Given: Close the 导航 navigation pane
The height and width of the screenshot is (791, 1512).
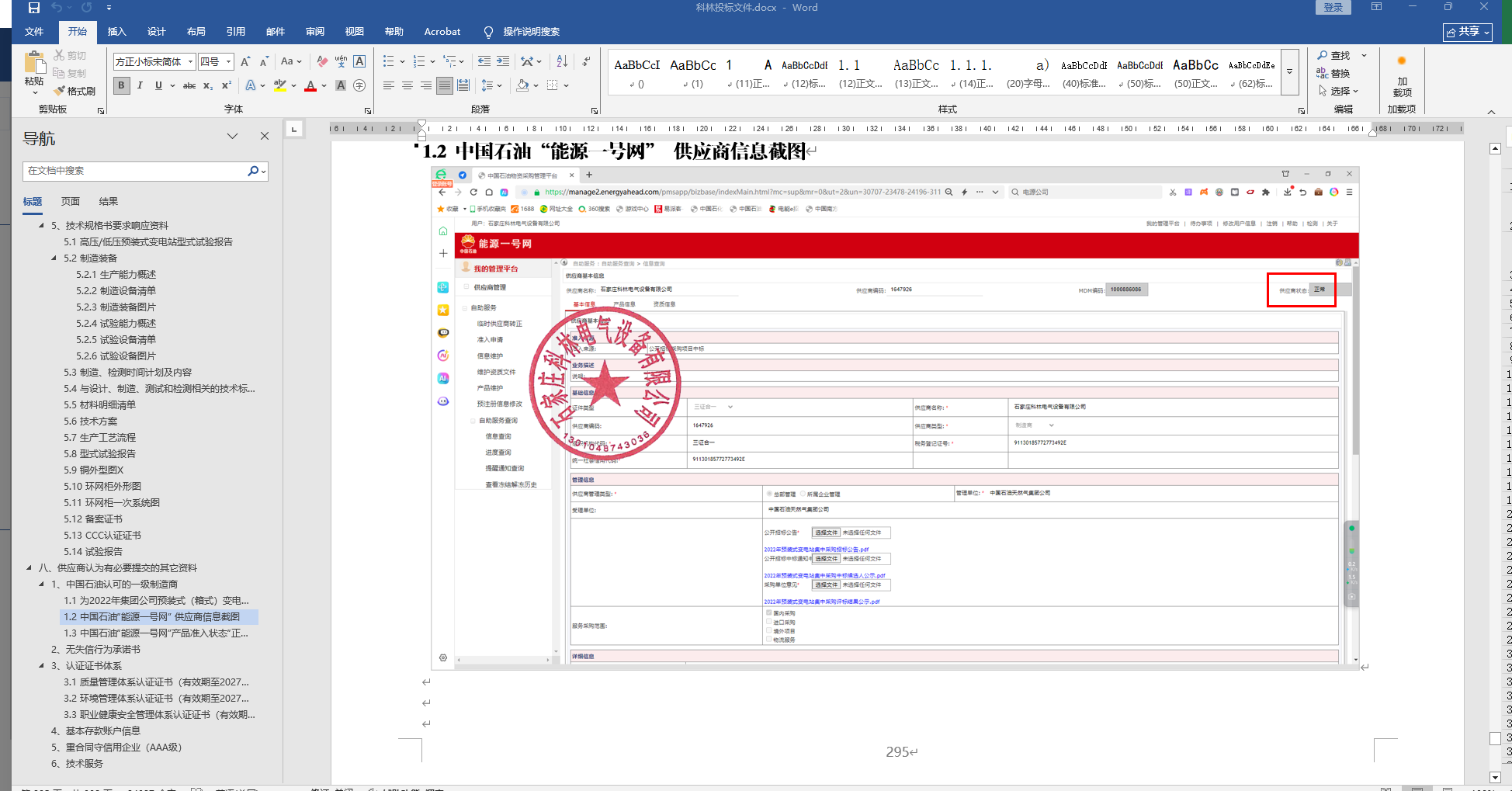Looking at the screenshot, I should click(265, 136).
